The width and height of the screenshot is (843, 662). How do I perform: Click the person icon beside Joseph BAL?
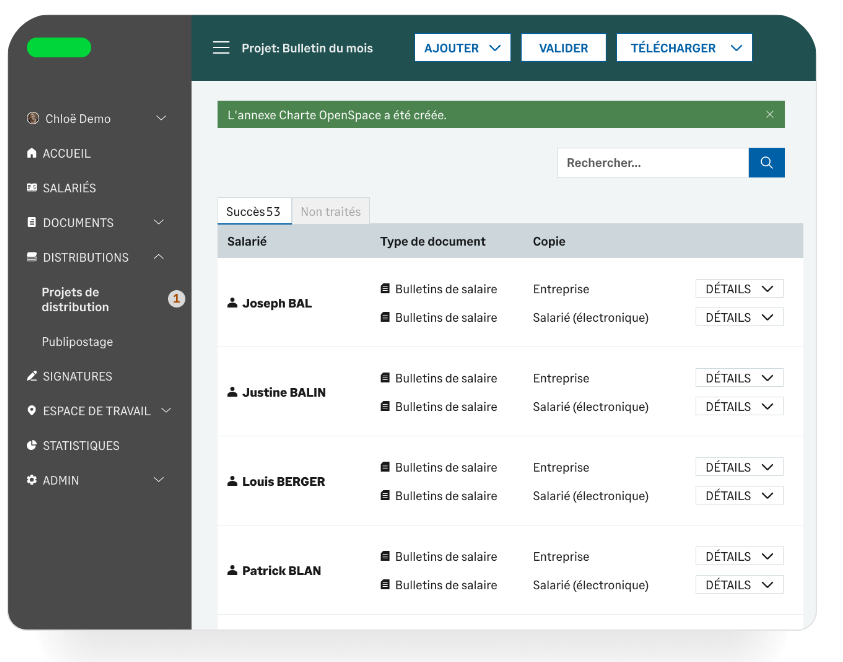pos(233,303)
